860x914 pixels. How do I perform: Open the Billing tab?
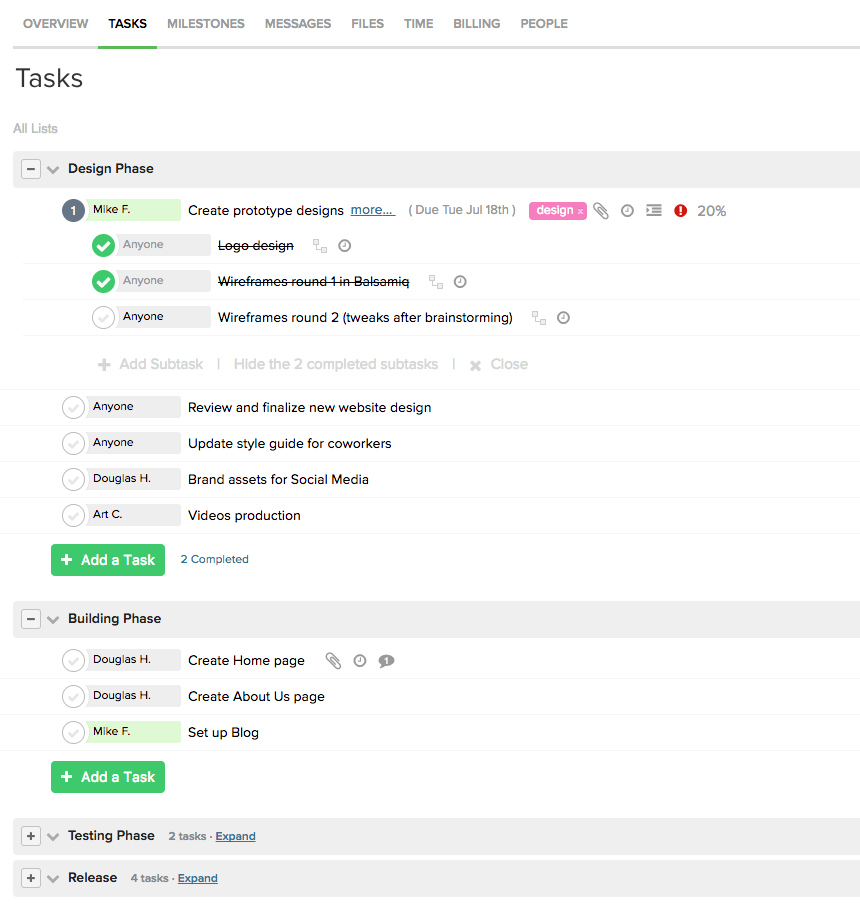476,24
